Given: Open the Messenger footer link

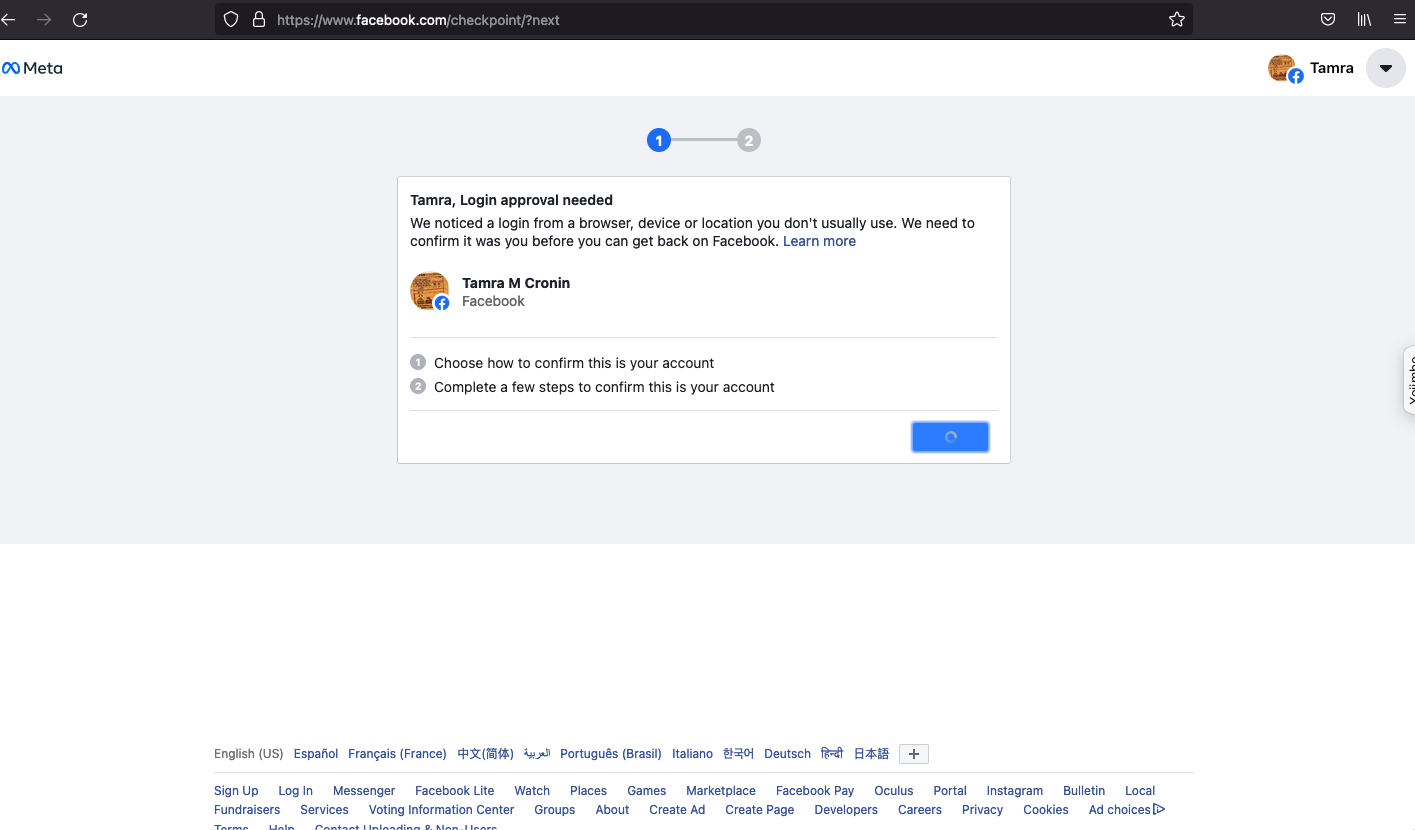Looking at the screenshot, I should [364, 791].
